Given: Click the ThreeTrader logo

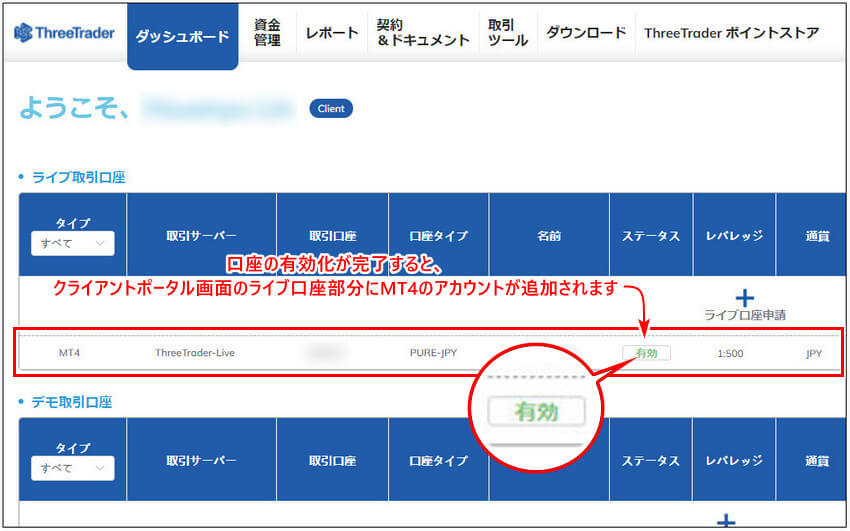Looking at the screenshot, I should 64,33.
